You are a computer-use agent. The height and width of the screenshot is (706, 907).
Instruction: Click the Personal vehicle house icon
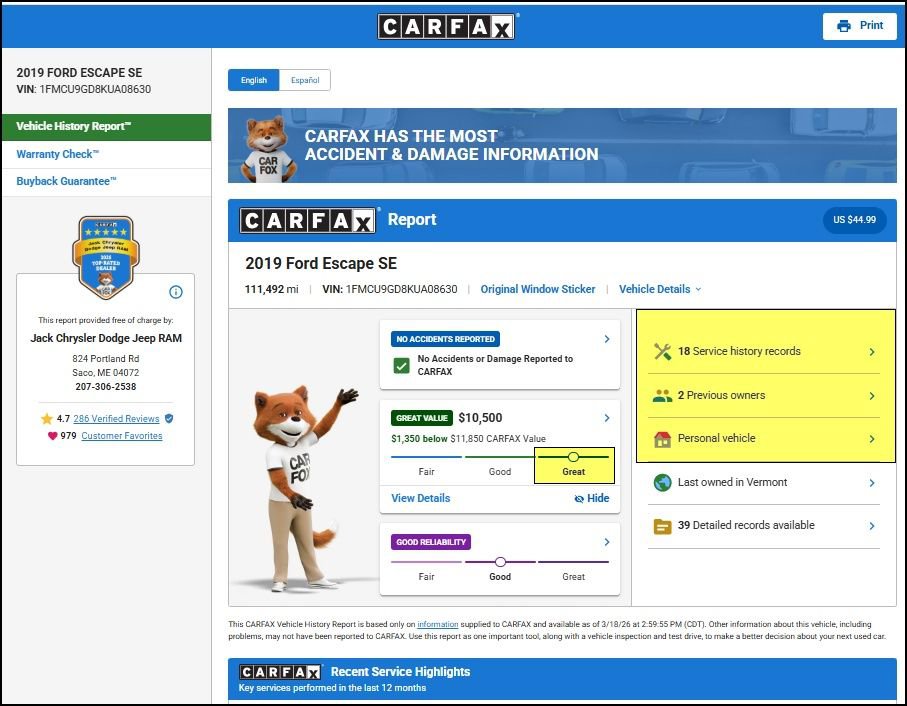662,439
